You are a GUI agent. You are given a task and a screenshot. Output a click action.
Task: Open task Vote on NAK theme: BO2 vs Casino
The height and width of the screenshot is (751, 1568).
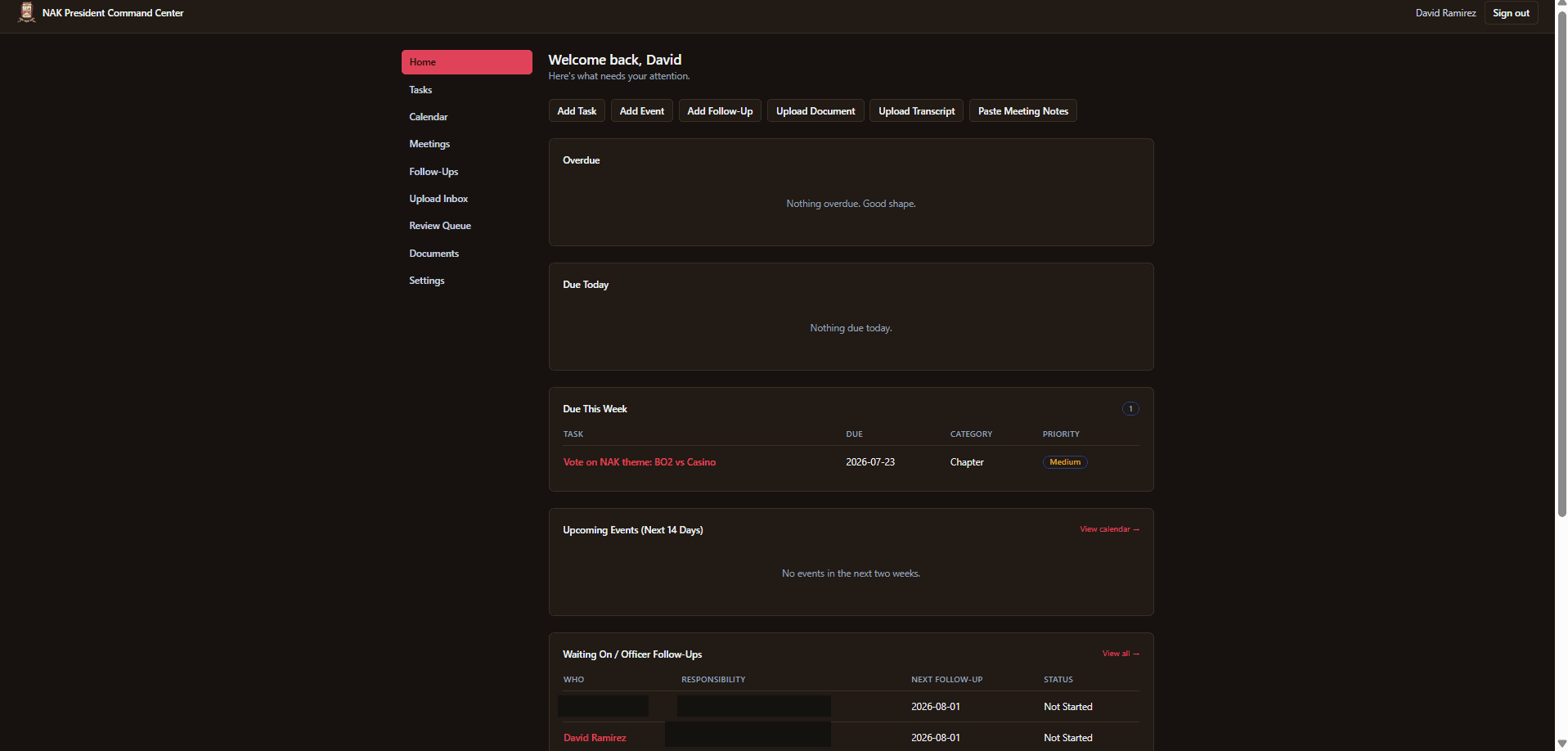pos(640,462)
